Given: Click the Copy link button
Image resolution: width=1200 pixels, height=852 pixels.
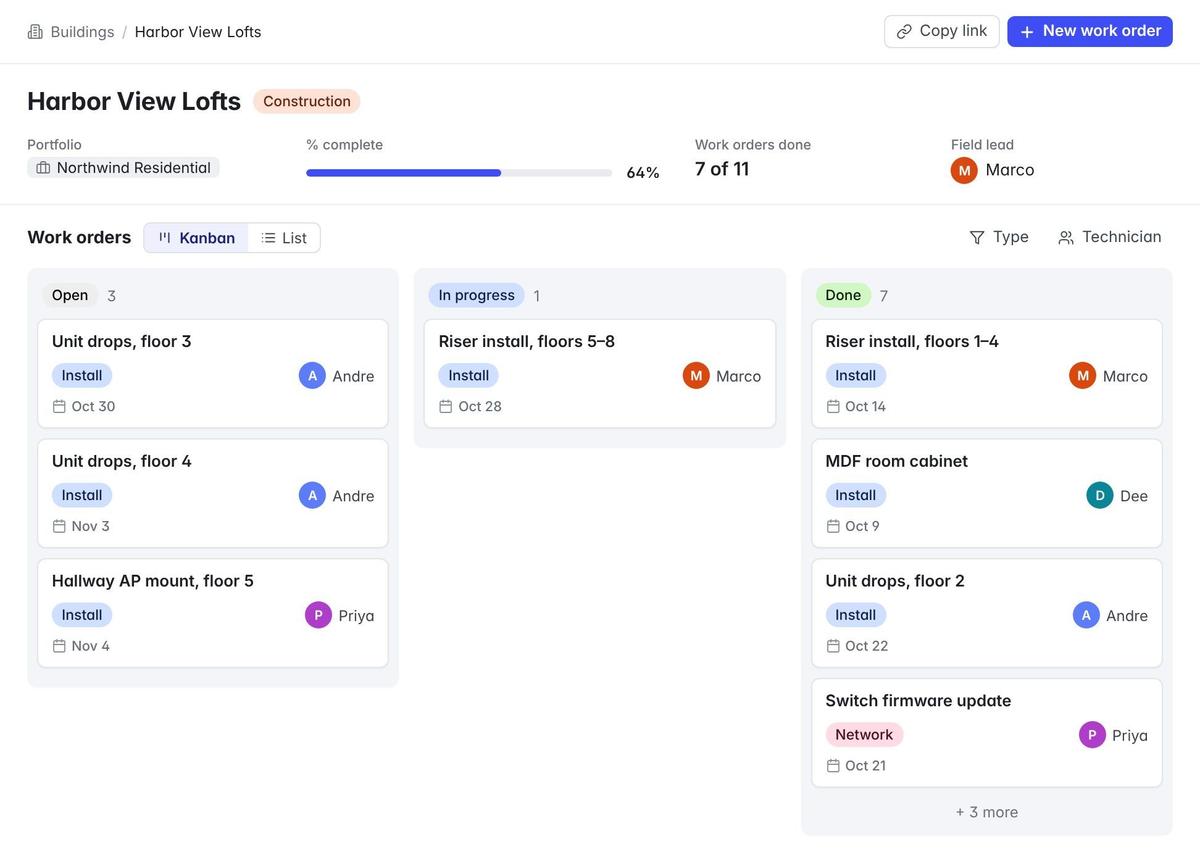Looking at the screenshot, I should point(941,31).
